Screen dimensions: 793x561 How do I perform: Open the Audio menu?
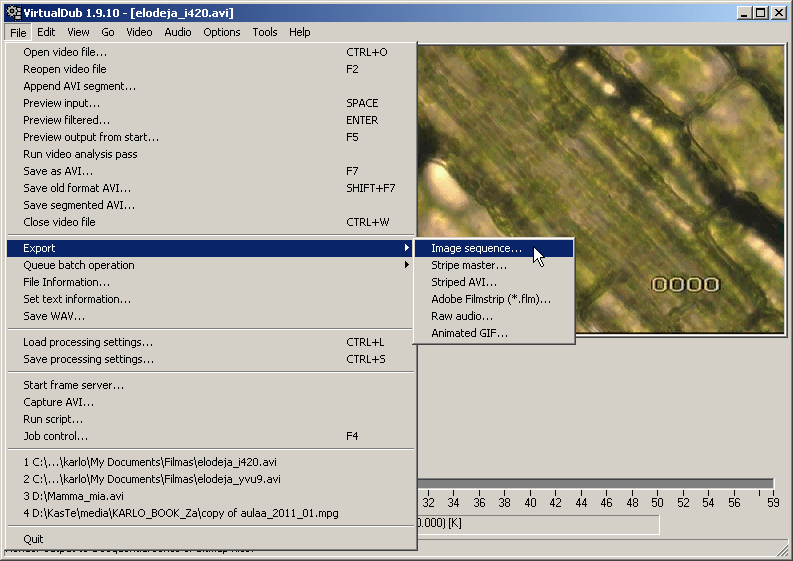click(178, 32)
